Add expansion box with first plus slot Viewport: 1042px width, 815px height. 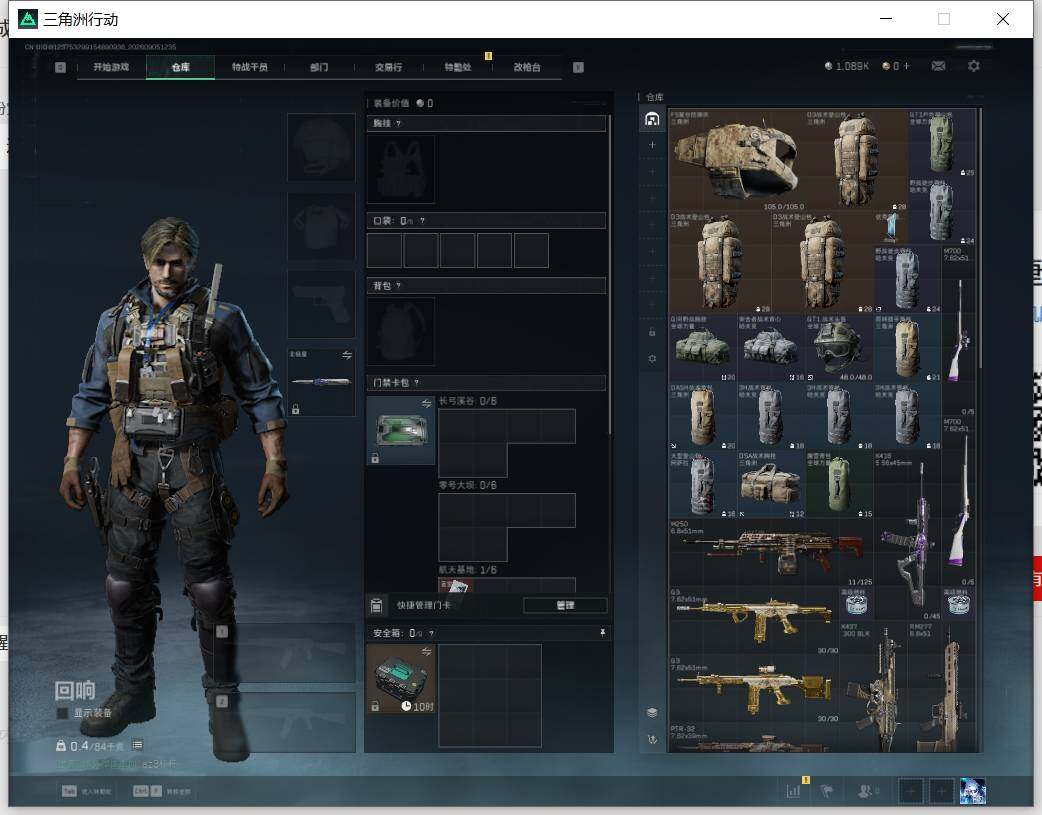coord(652,145)
